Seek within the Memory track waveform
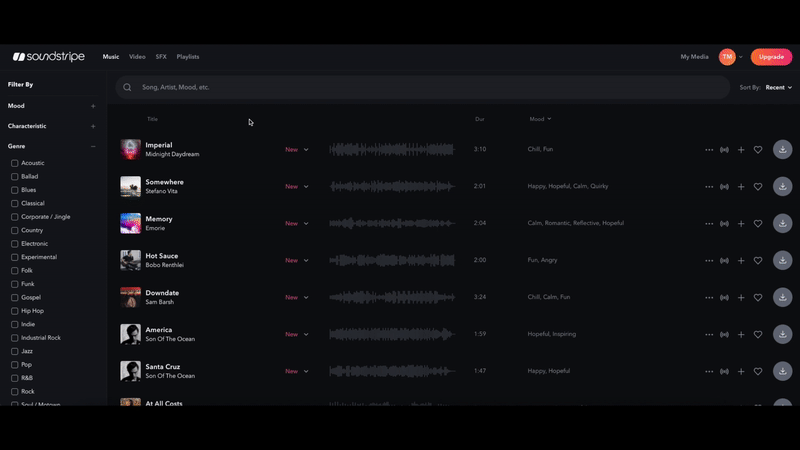 click(x=392, y=223)
